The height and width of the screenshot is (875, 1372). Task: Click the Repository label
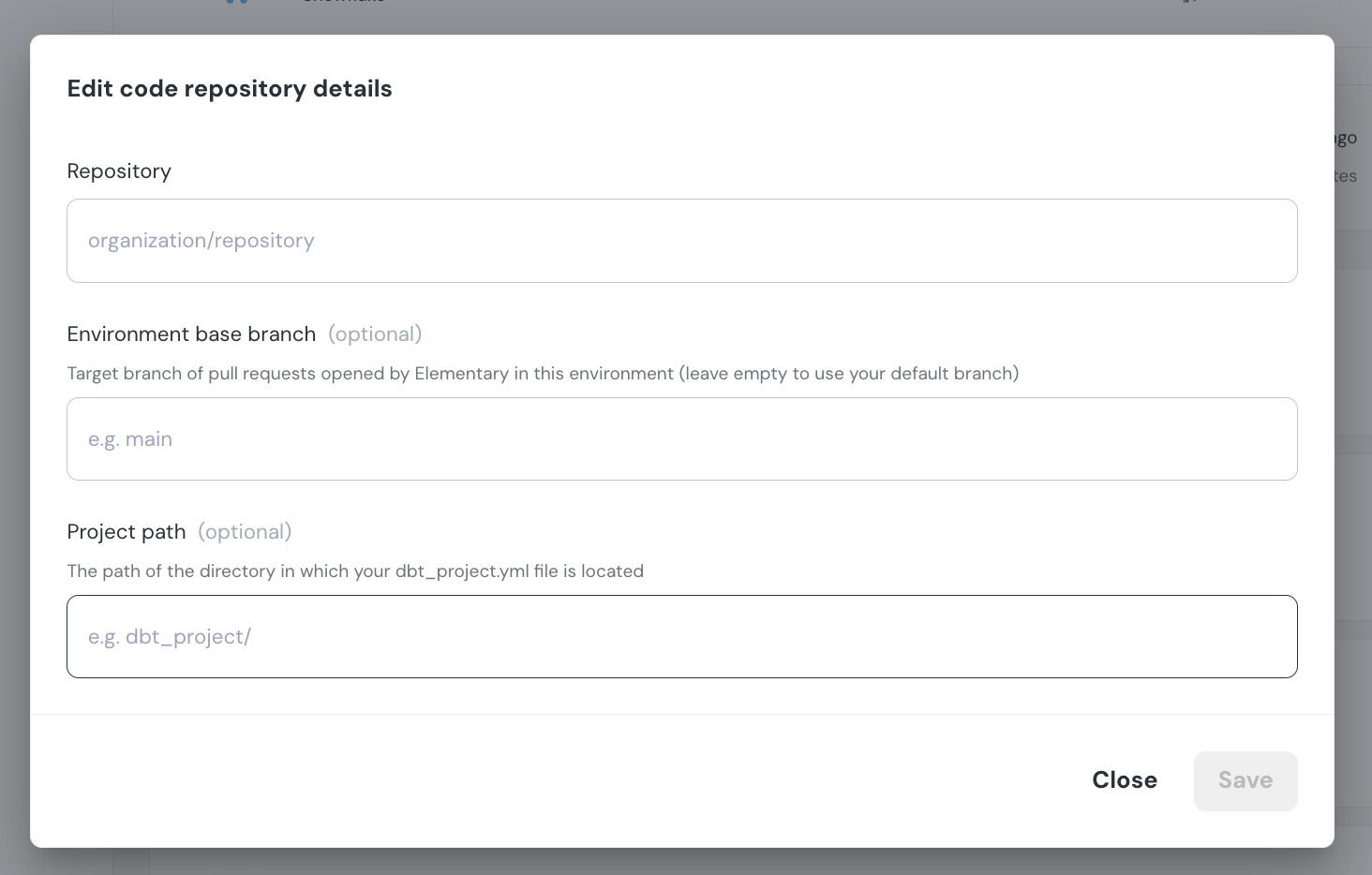point(119,171)
